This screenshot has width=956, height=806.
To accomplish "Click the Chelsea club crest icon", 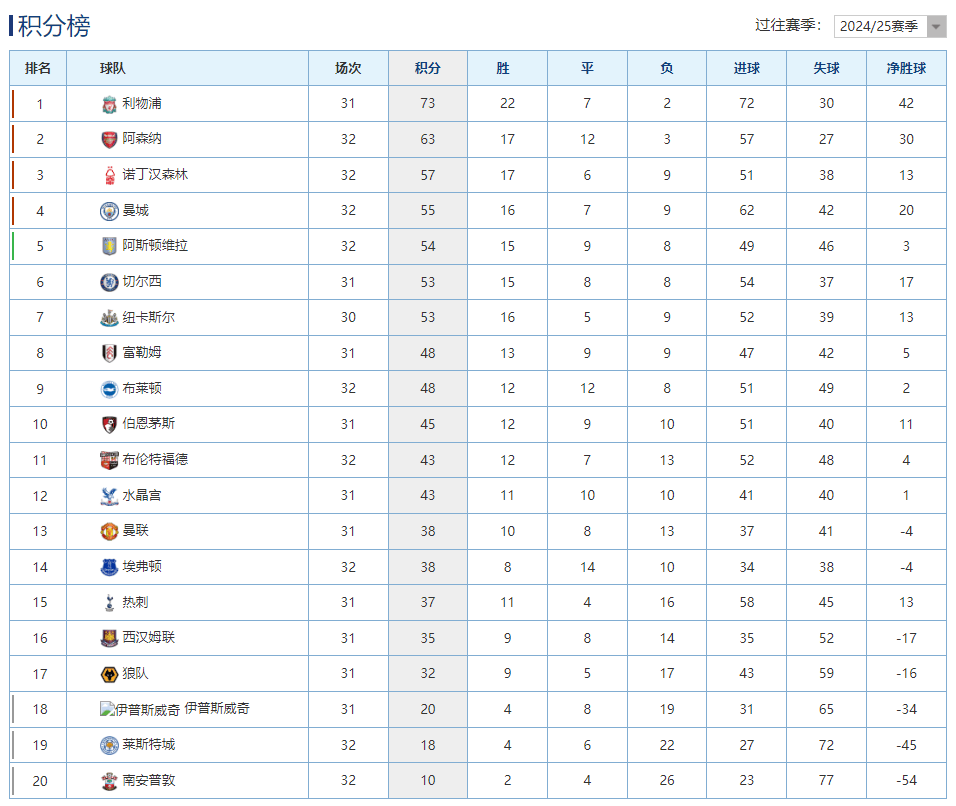I will pyautogui.click(x=109, y=282).
